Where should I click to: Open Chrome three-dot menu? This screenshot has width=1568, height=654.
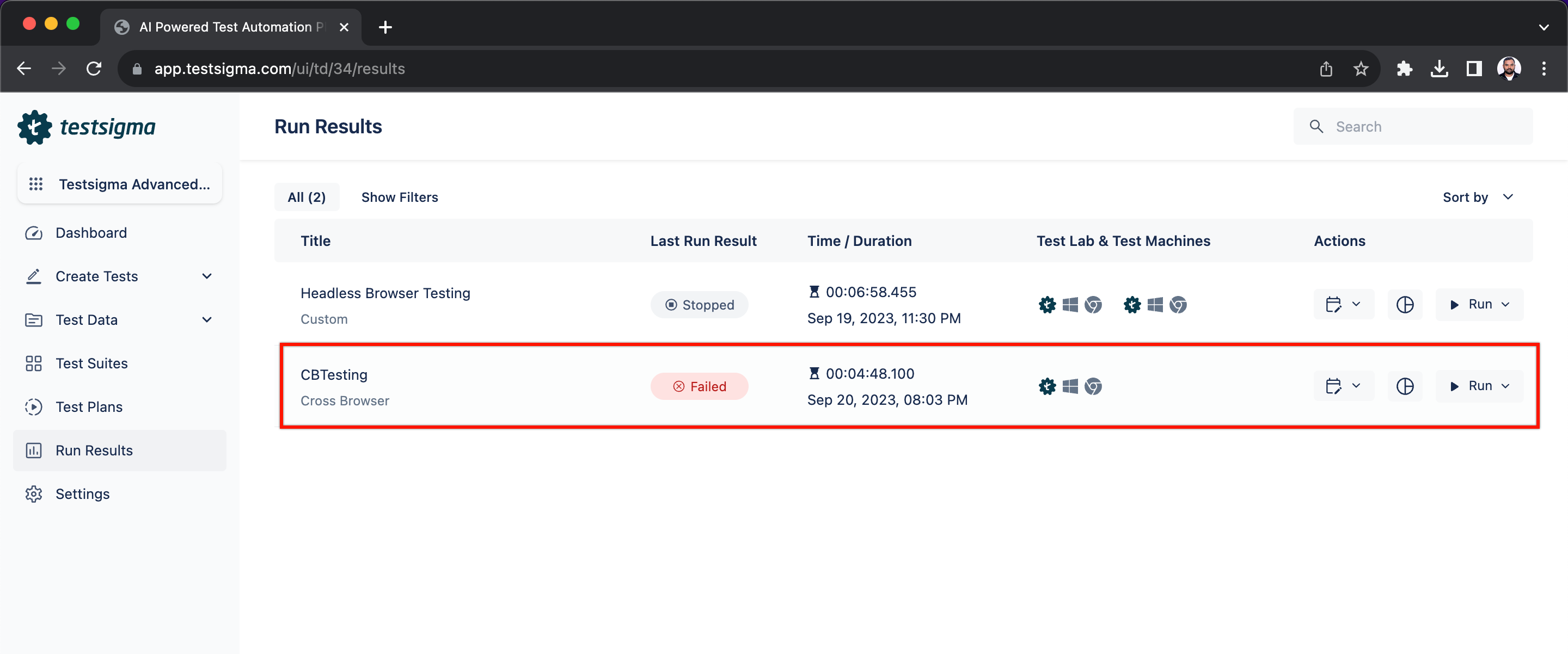(1543, 69)
